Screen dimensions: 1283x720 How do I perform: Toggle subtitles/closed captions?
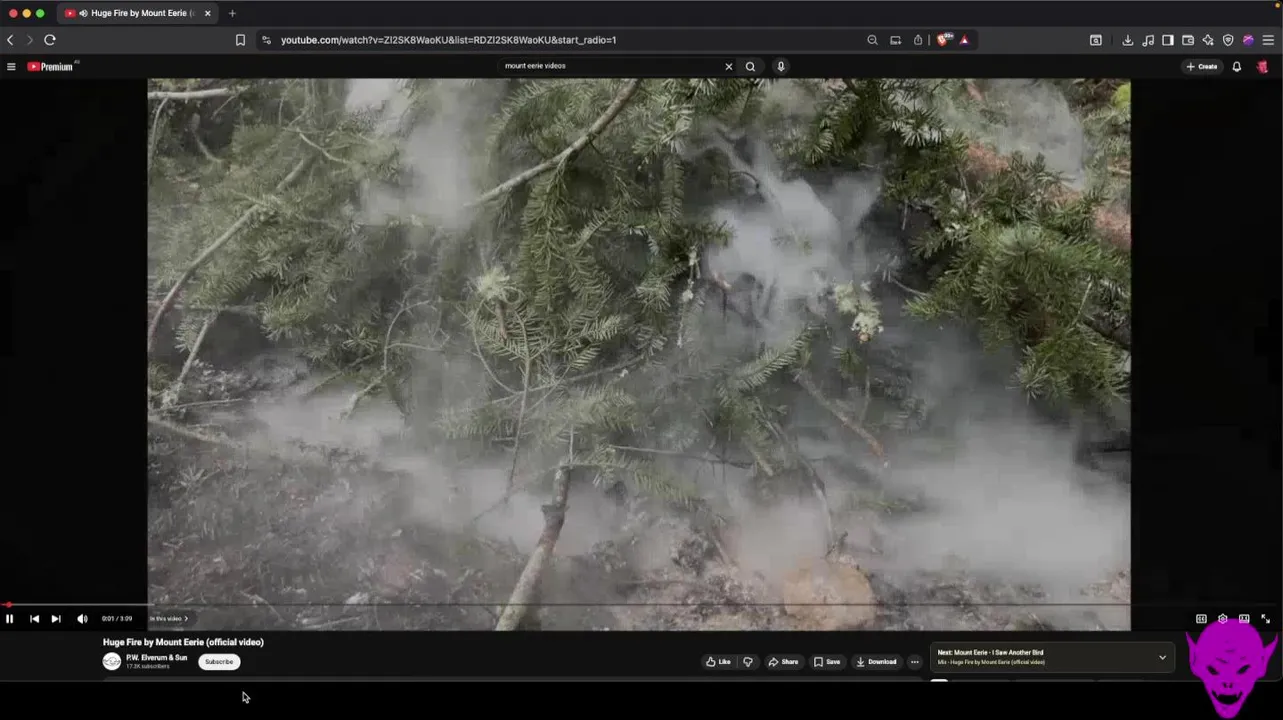[x=1201, y=619]
